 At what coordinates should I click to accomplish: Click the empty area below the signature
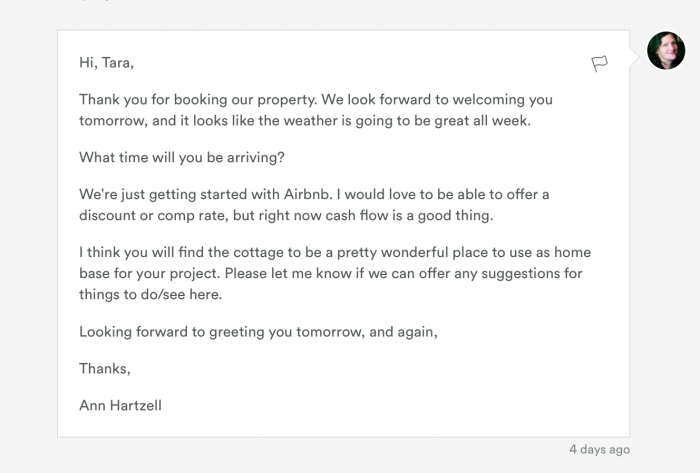click(x=340, y=424)
